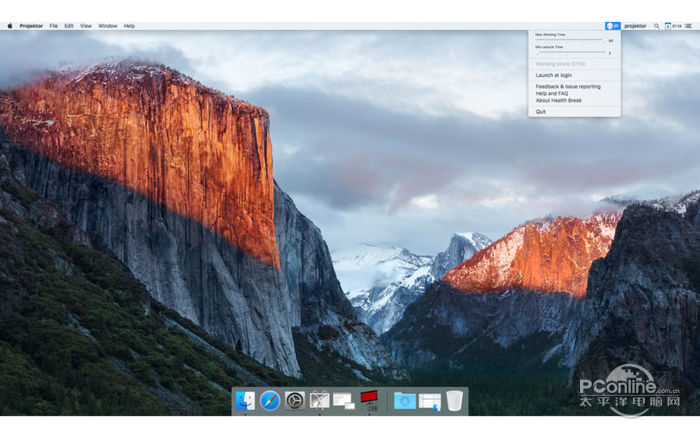This screenshot has height=438, width=700.
Task: Open the Window menu
Action: (108, 26)
